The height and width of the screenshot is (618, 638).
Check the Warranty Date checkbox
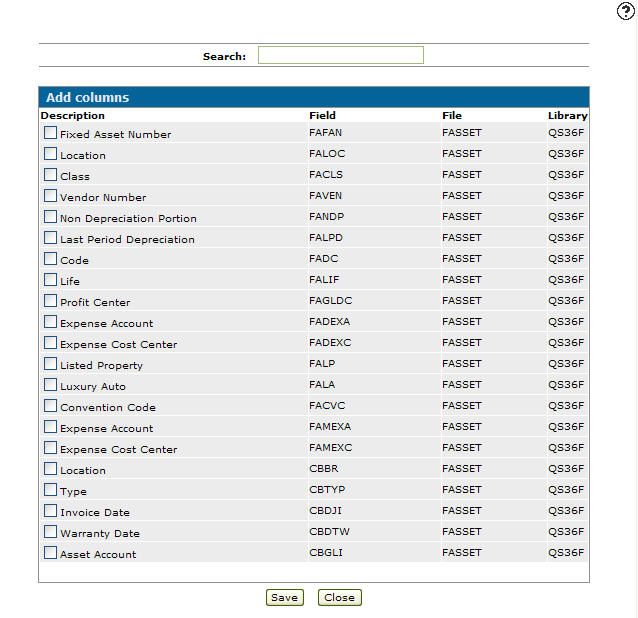click(50, 532)
